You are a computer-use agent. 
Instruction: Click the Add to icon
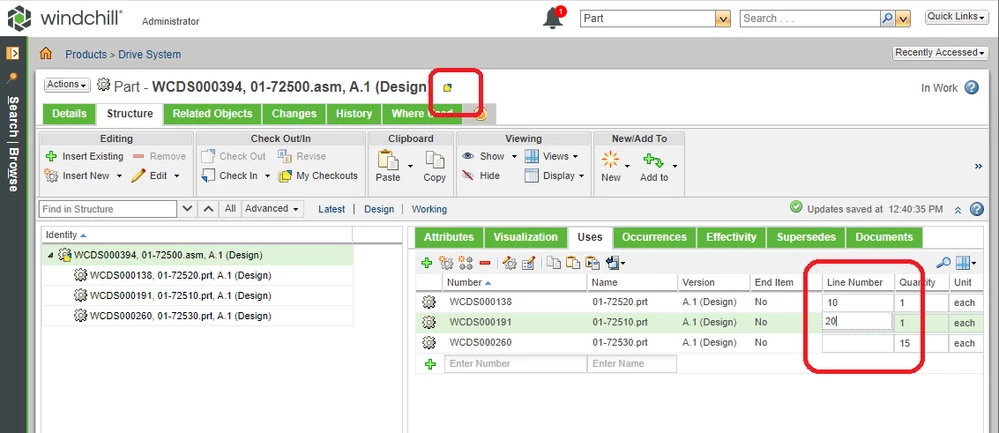(x=653, y=160)
